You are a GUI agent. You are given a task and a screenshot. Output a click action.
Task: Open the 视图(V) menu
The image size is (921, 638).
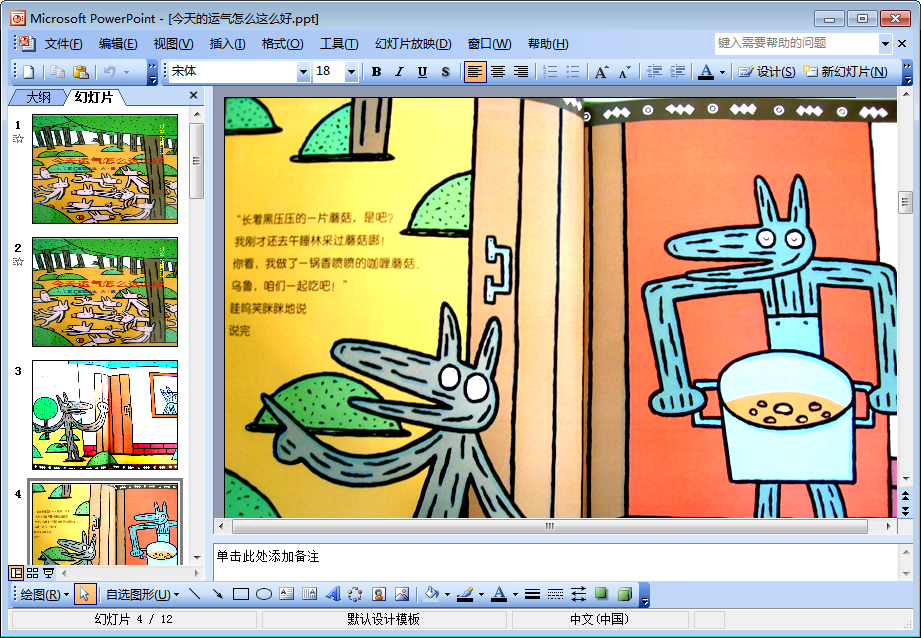click(173, 43)
